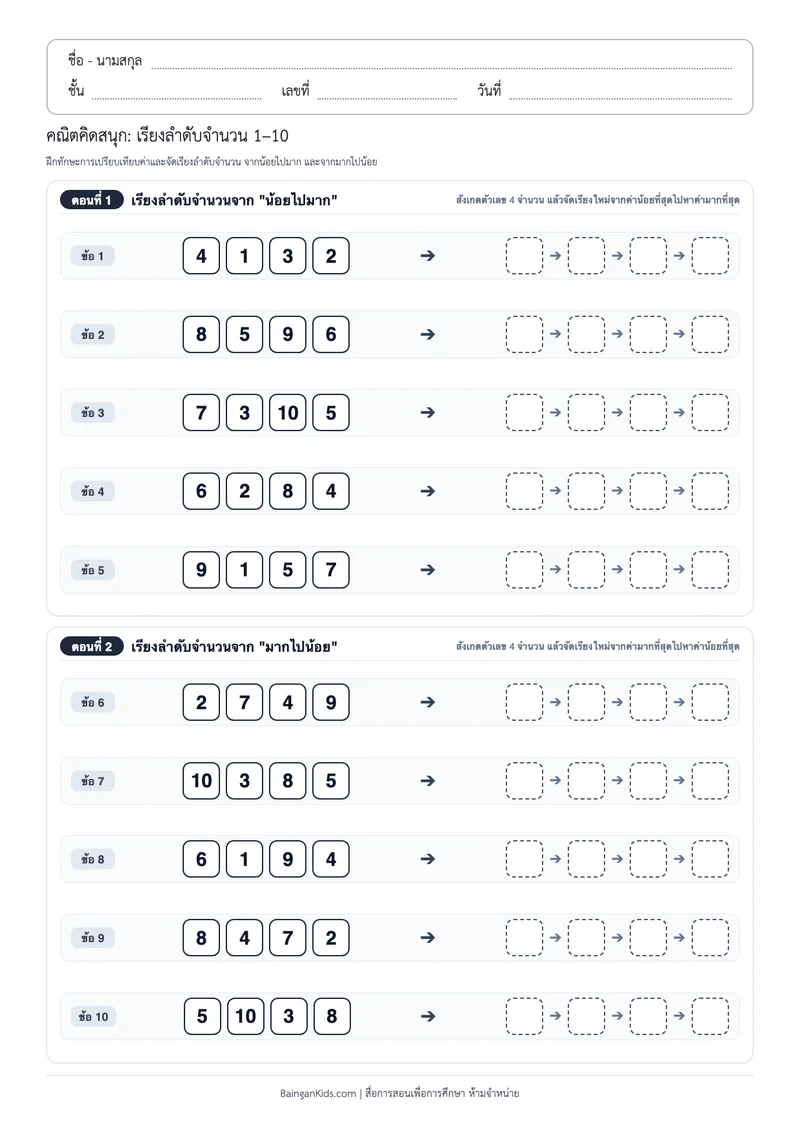Screen dimensions: 800x1132
Task: Click the last empty answer box in ข้อ 5
Action: tap(710, 570)
